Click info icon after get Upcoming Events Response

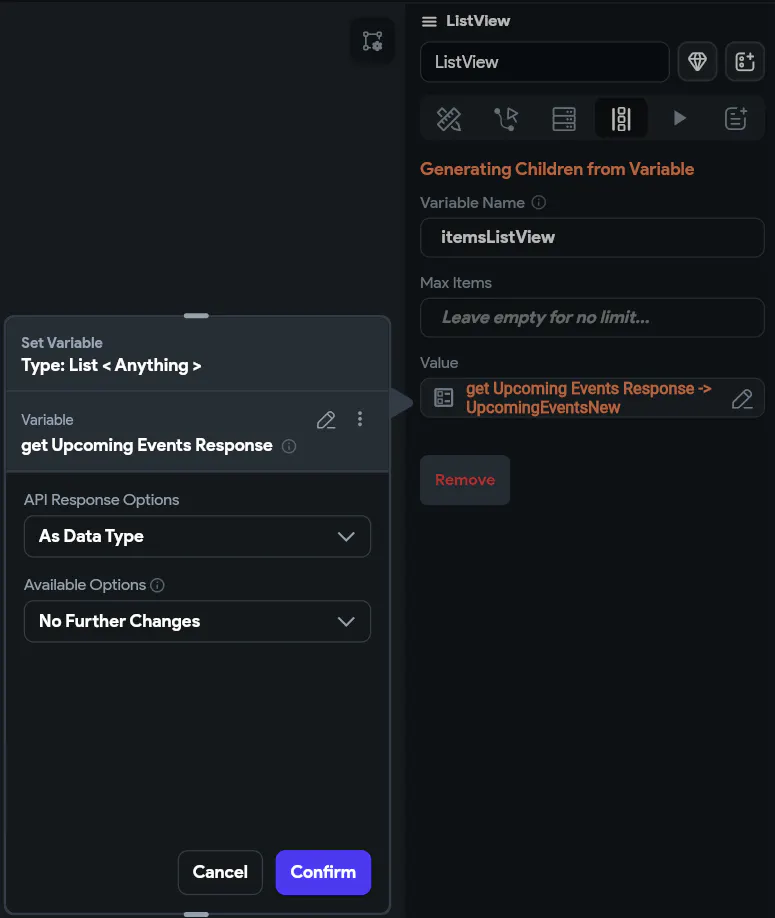click(289, 446)
